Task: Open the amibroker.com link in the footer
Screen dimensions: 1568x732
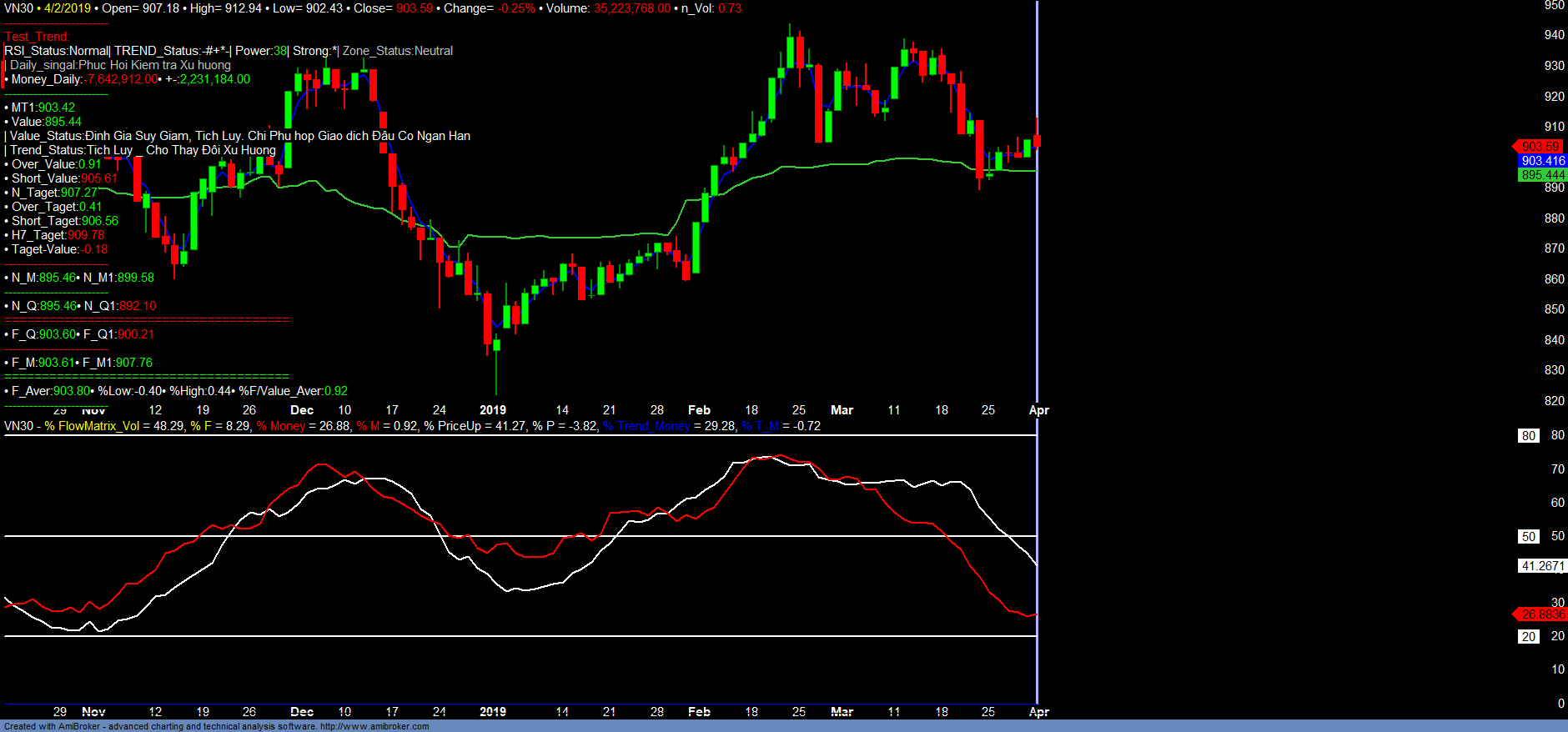Action: [x=374, y=726]
